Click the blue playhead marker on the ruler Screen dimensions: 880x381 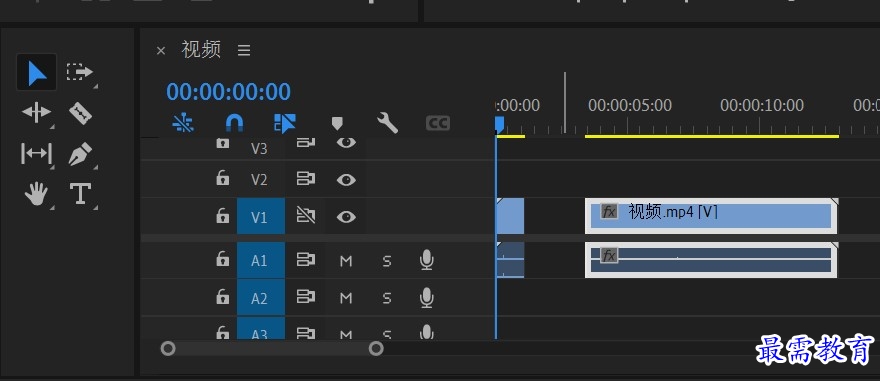pyautogui.click(x=499, y=124)
